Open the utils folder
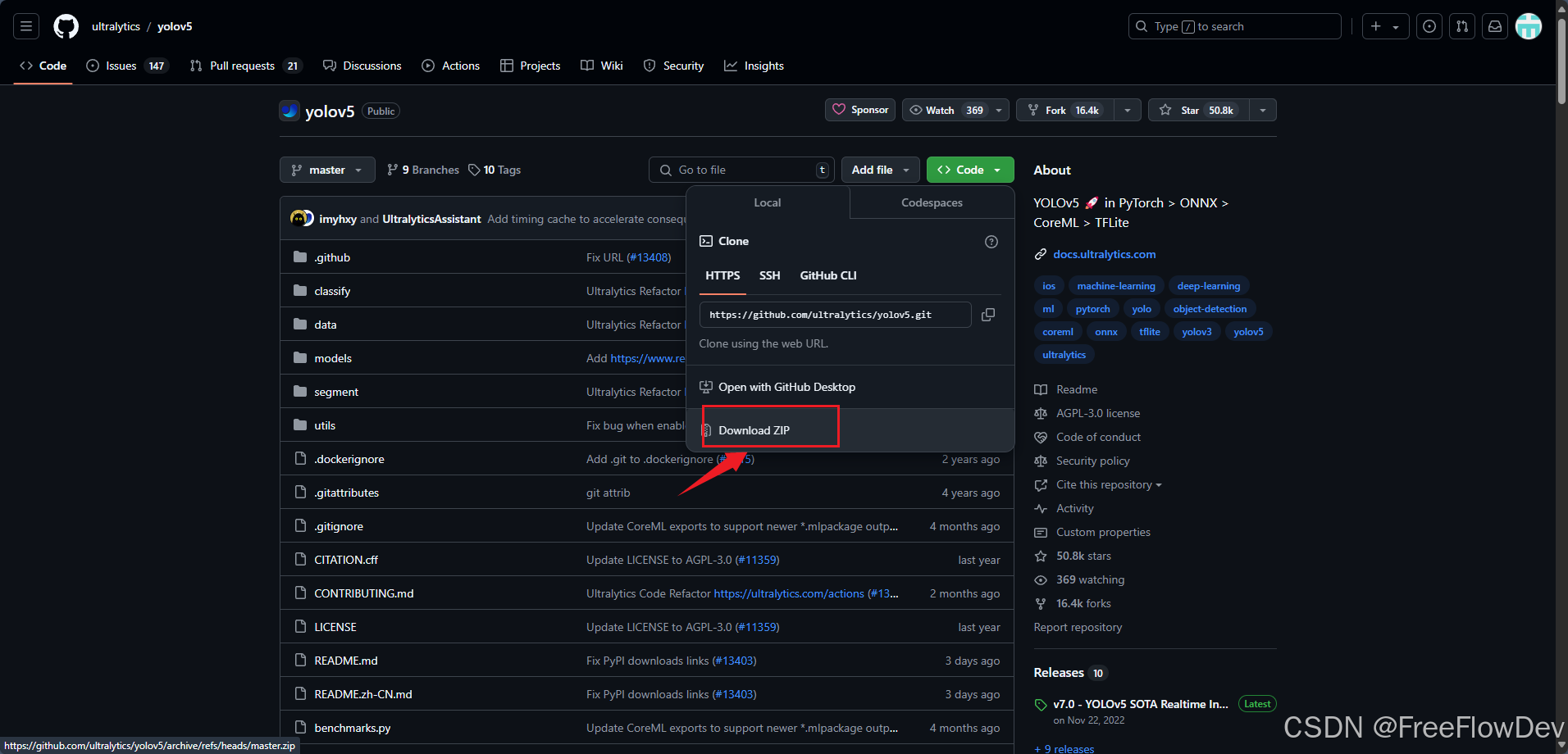The width and height of the screenshot is (1568, 754). (325, 425)
